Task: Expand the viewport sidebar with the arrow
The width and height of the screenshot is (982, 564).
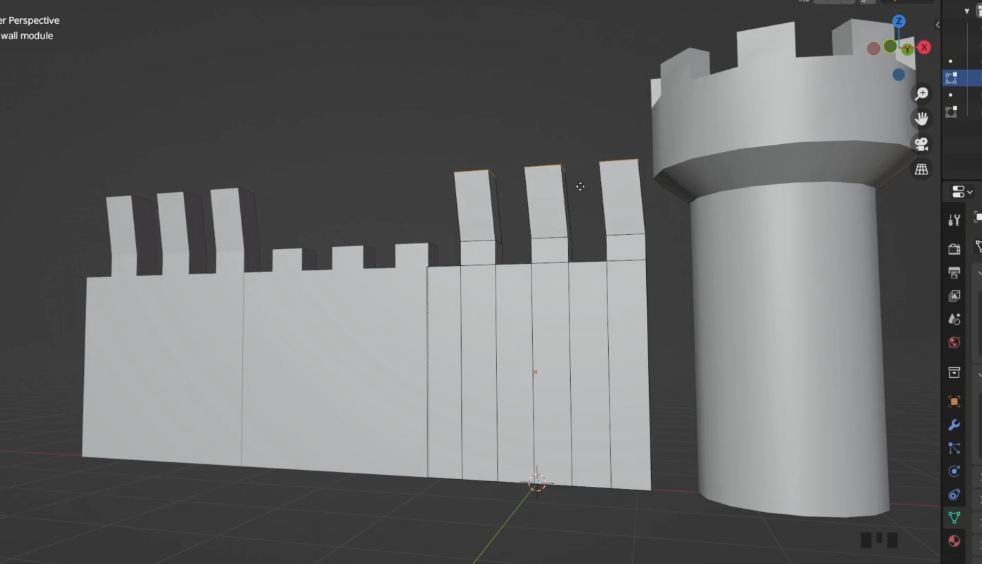Action: point(937,24)
